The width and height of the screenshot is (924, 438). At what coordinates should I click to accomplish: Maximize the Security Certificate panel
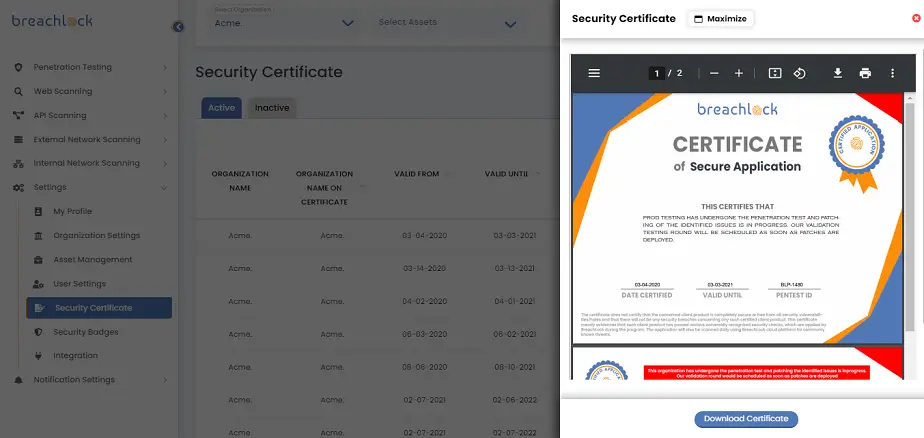pyautogui.click(x=721, y=19)
